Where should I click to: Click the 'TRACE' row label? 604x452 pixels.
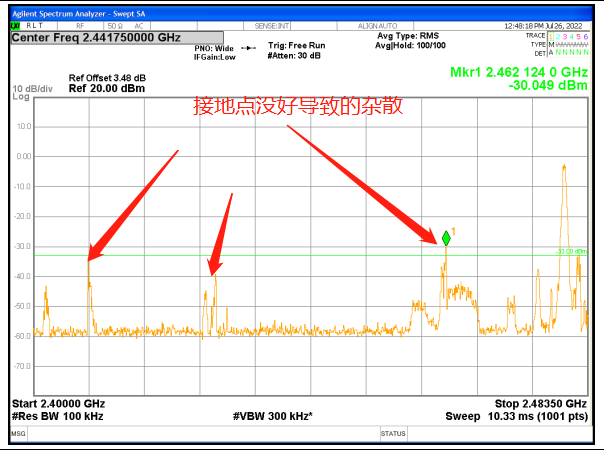coord(535,35)
